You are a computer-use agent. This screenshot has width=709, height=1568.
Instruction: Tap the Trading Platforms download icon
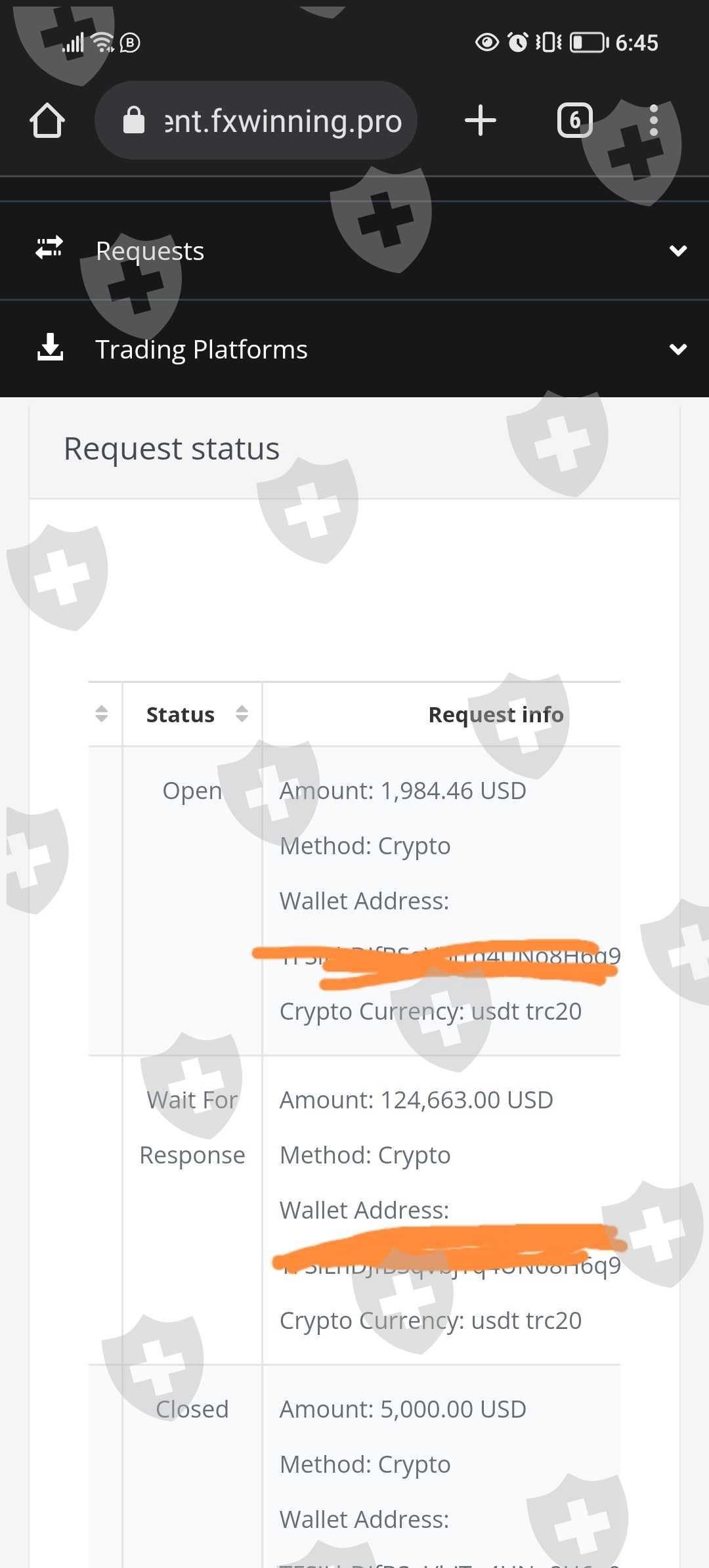[x=50, y=347]
